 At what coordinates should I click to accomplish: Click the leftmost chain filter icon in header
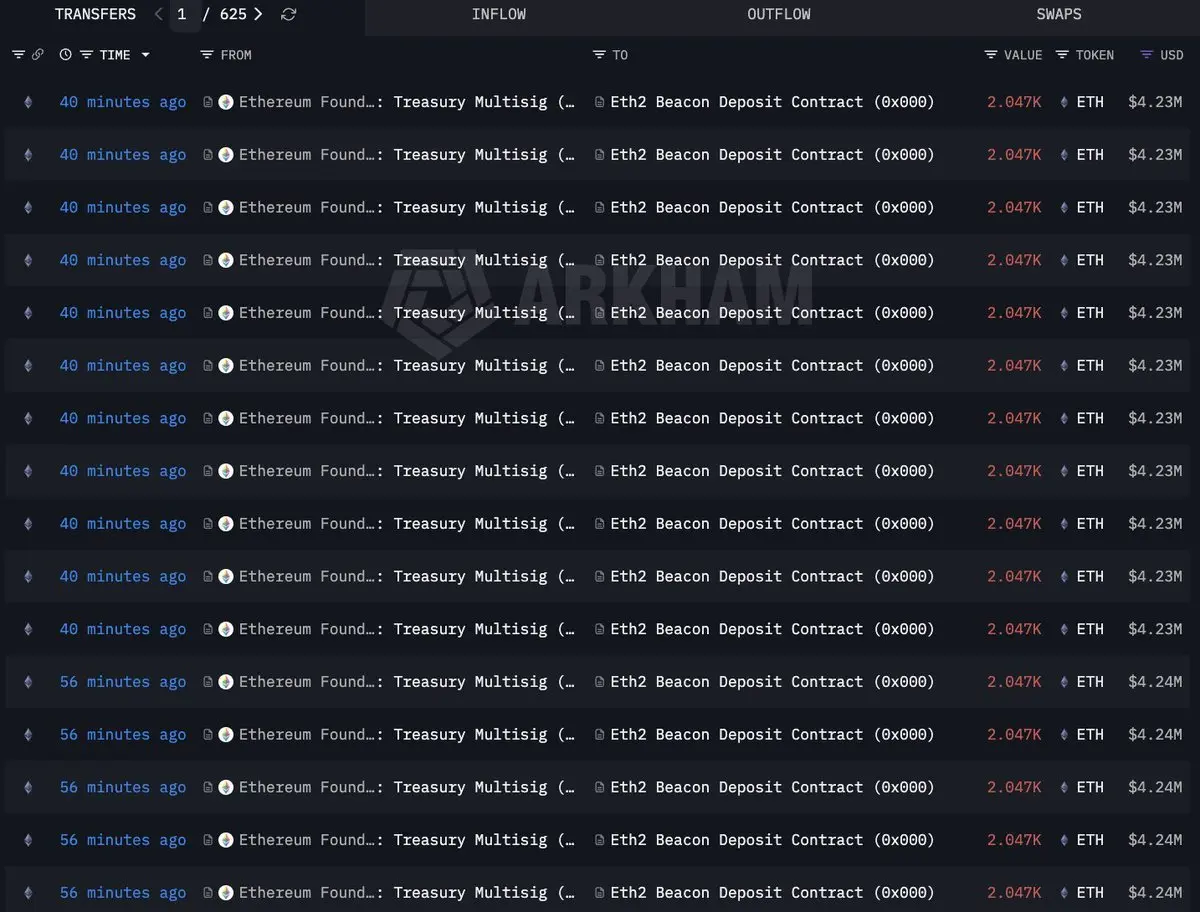(x=19, y=55)
